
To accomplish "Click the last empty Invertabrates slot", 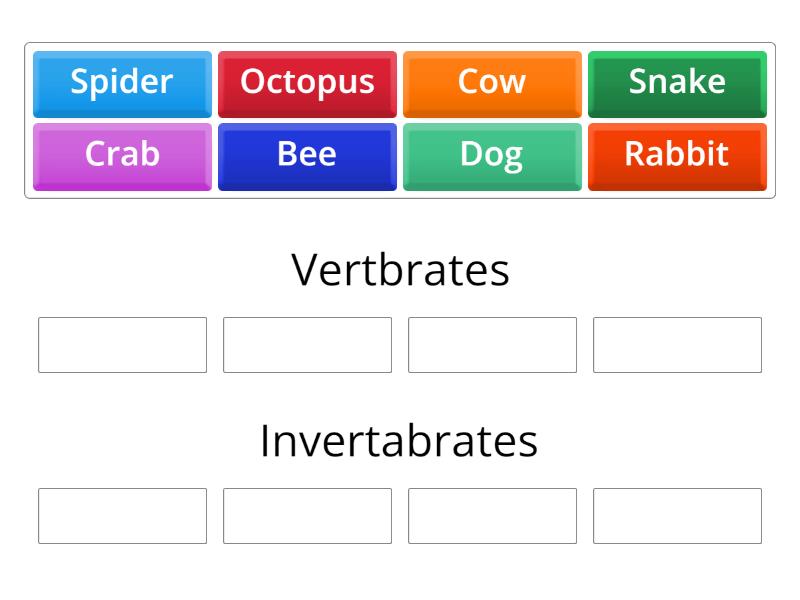I will pos(677,516).
